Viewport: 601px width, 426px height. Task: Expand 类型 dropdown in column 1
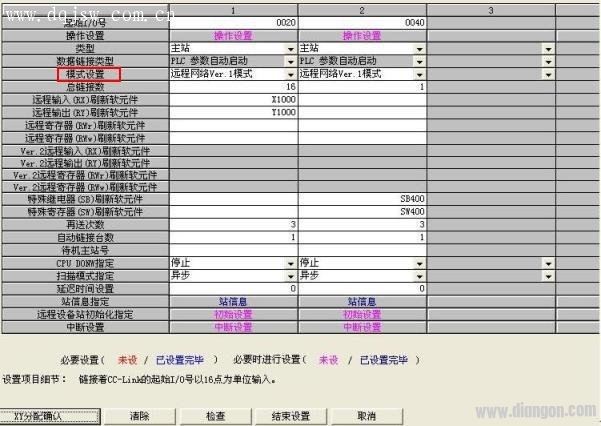[291, 48]
